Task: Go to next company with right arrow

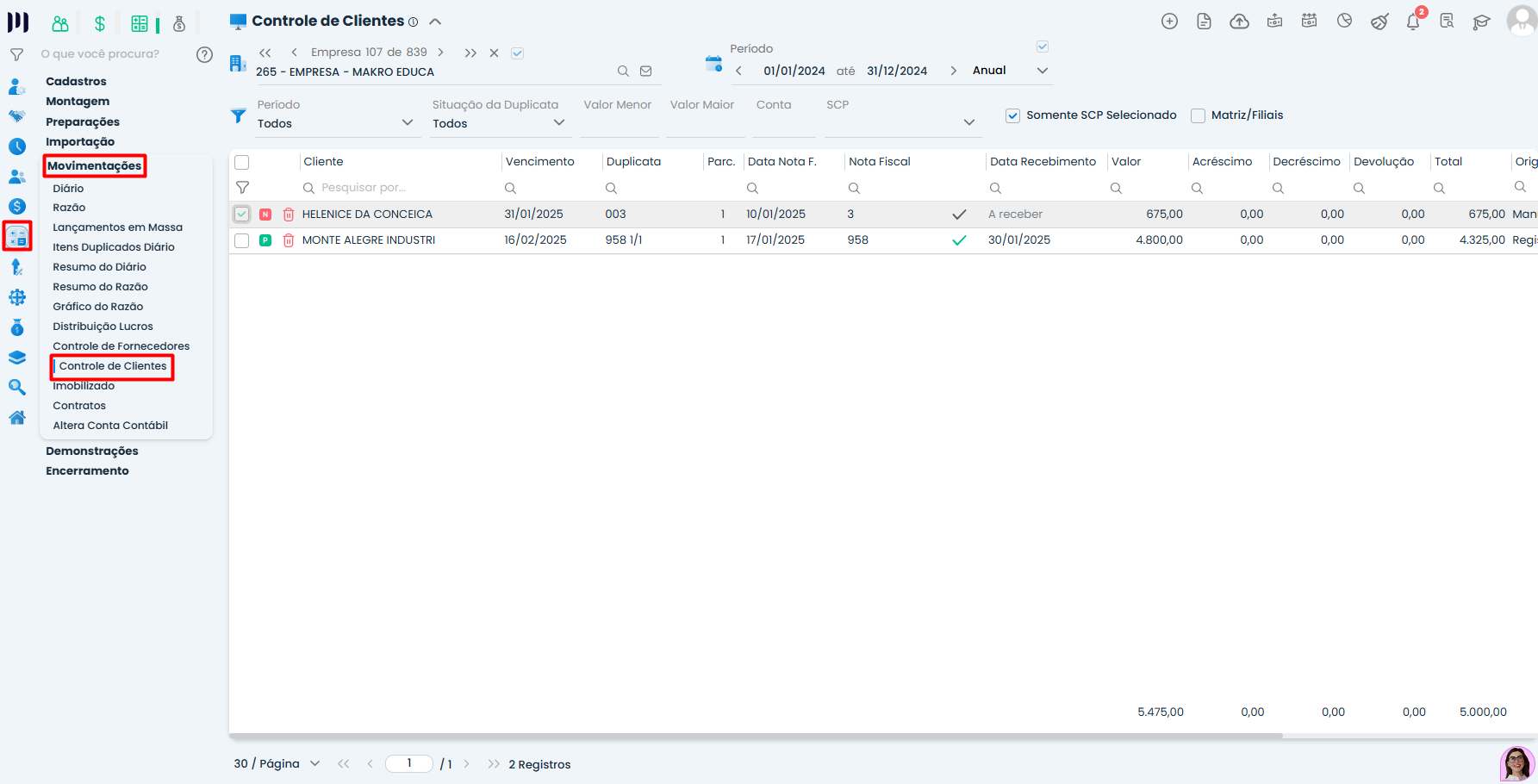Action: [440, 53]
